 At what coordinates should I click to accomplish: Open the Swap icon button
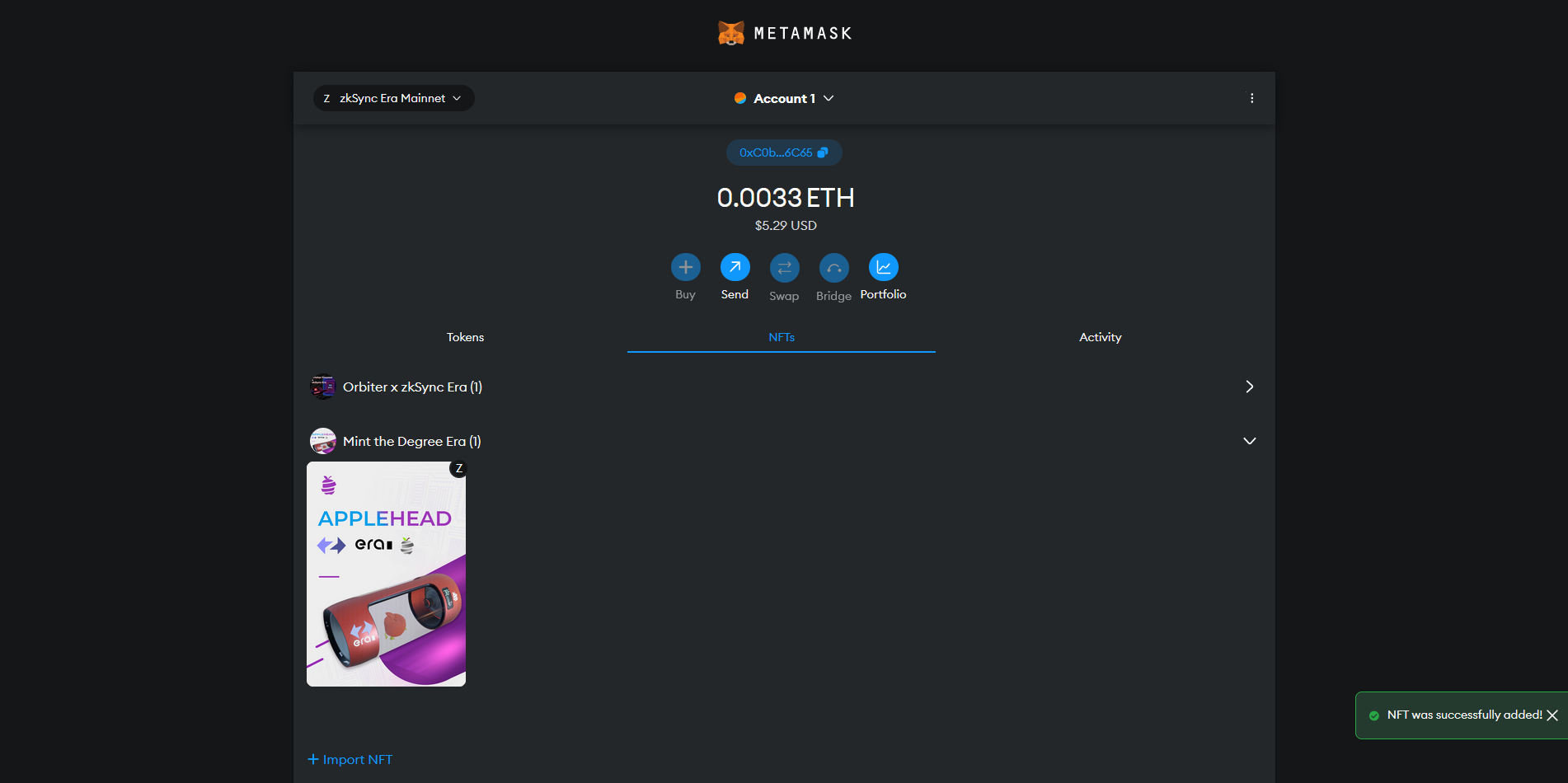(784, 267)
